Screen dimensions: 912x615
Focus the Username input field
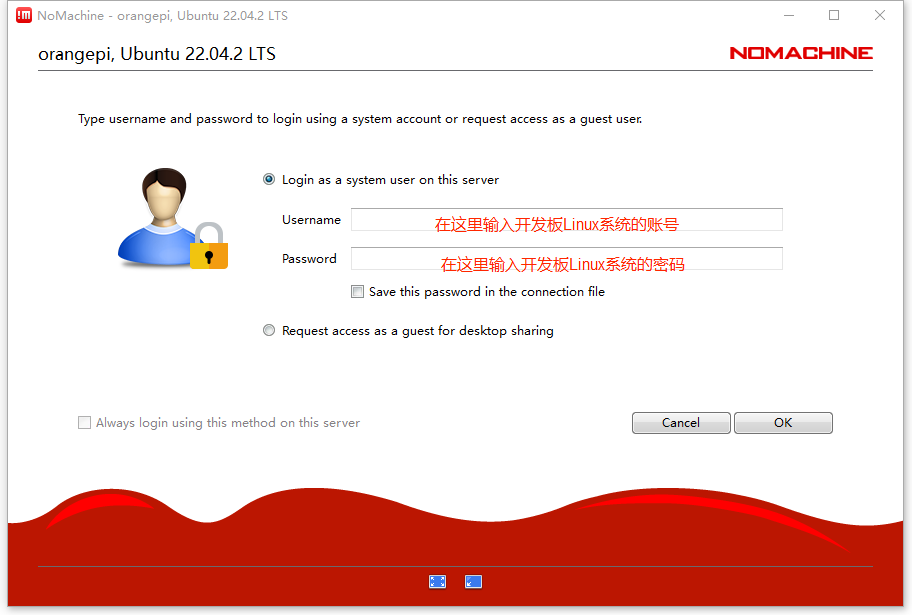tap(567, 219)
